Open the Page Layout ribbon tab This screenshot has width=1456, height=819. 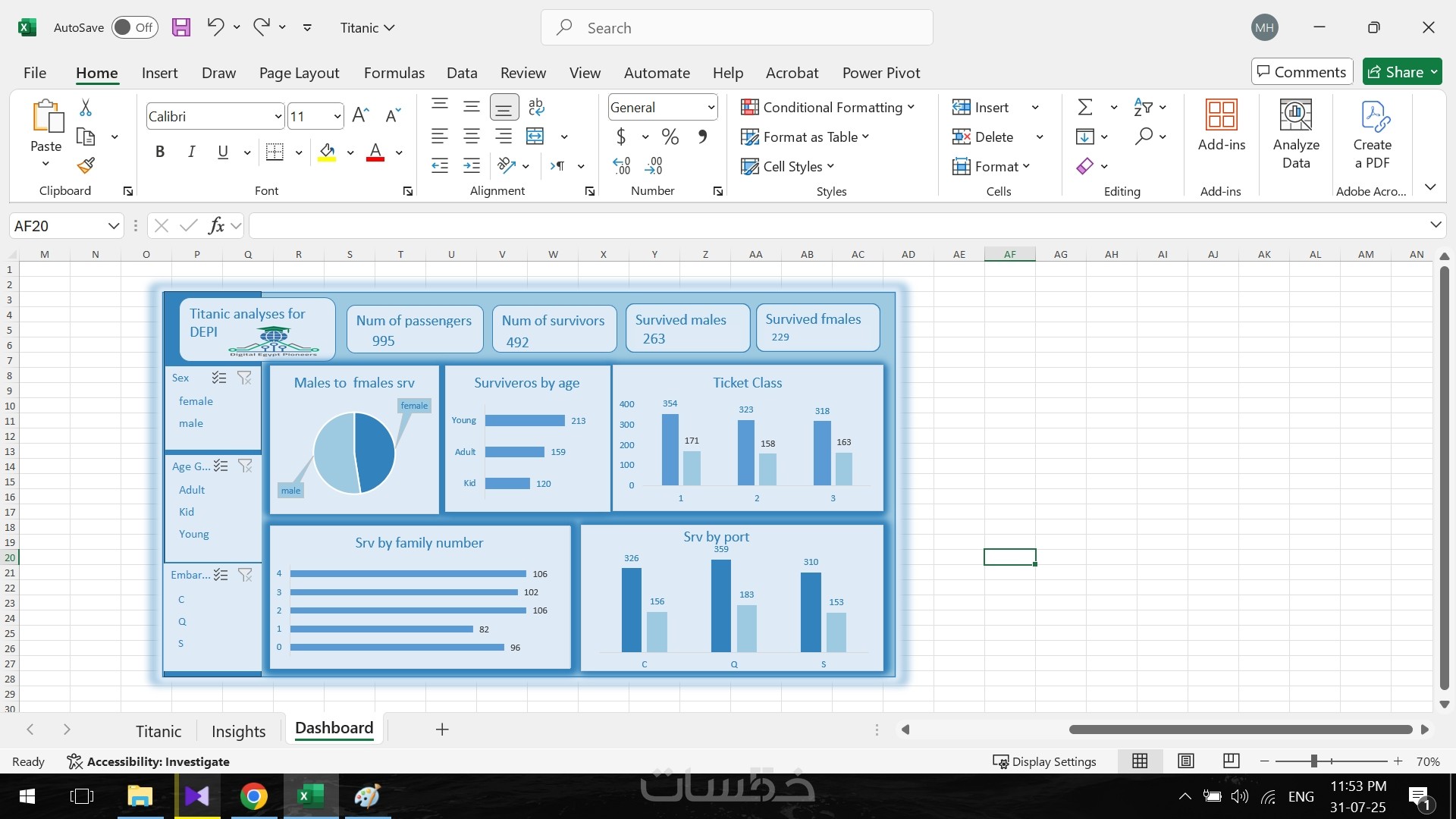click(x=299, y=73)
